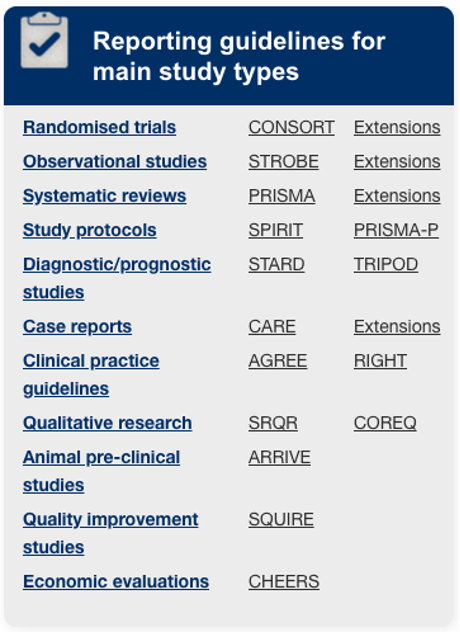The height and width of the screenshot is (632, 460).
Task: Select Observational studies link
Action: coord(115,162)
